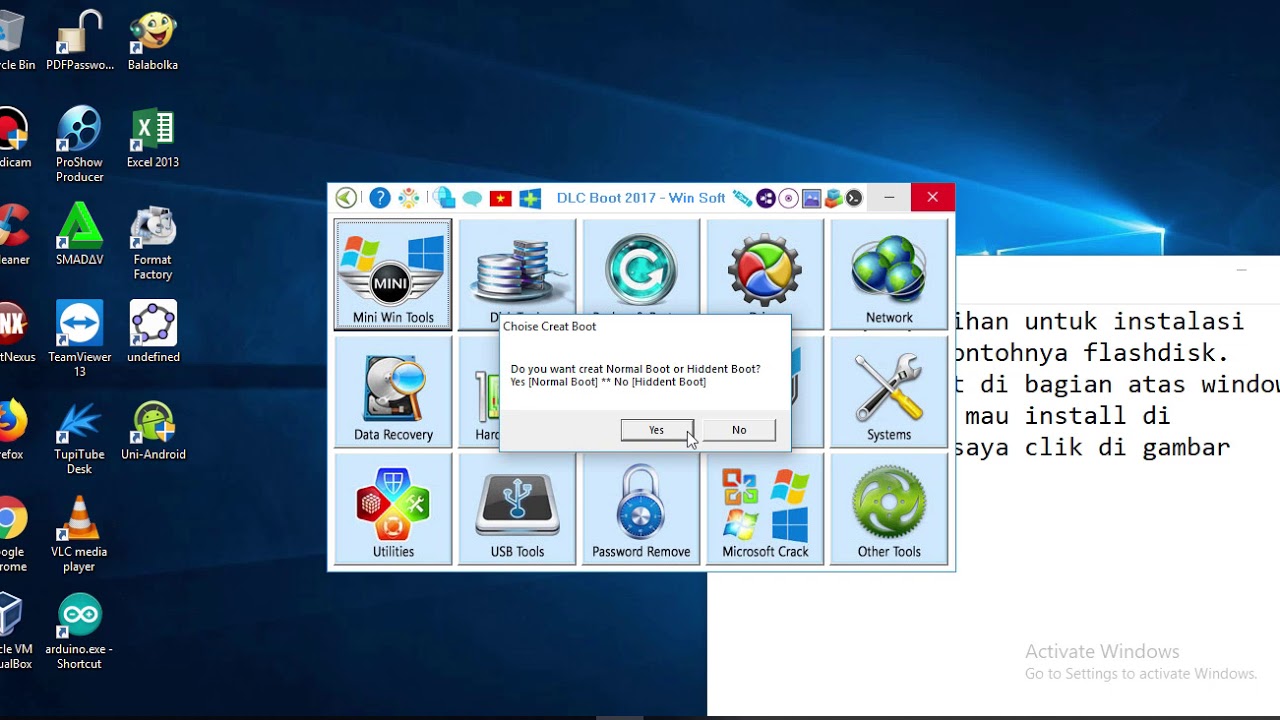Viewport: 1280px width, 720px height.
Task: Open the USB Tools tile
Action: 517,509
